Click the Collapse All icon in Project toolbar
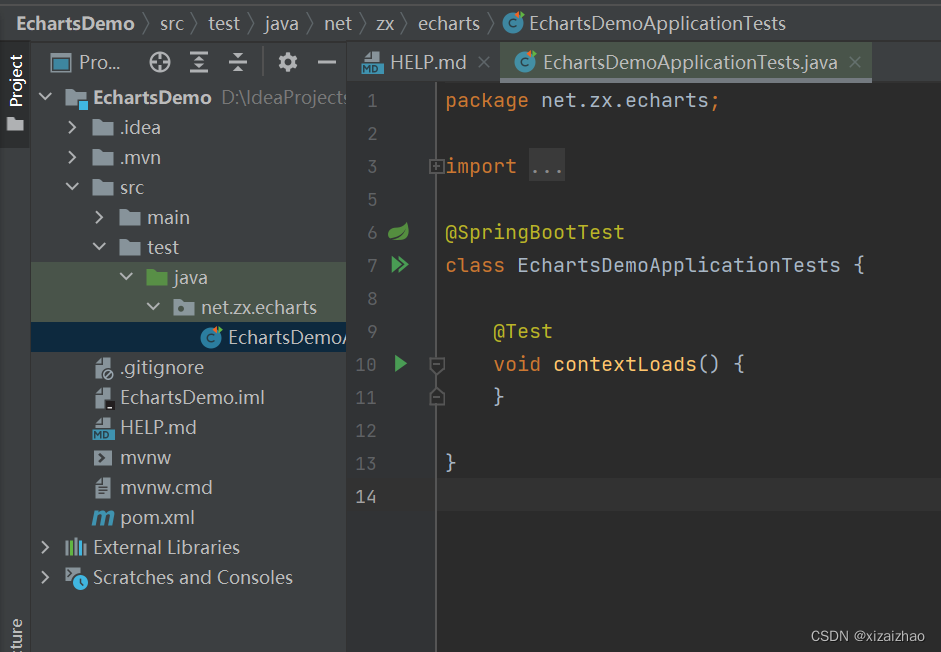The height and width of the screenshot is (652, 941). 238,62
